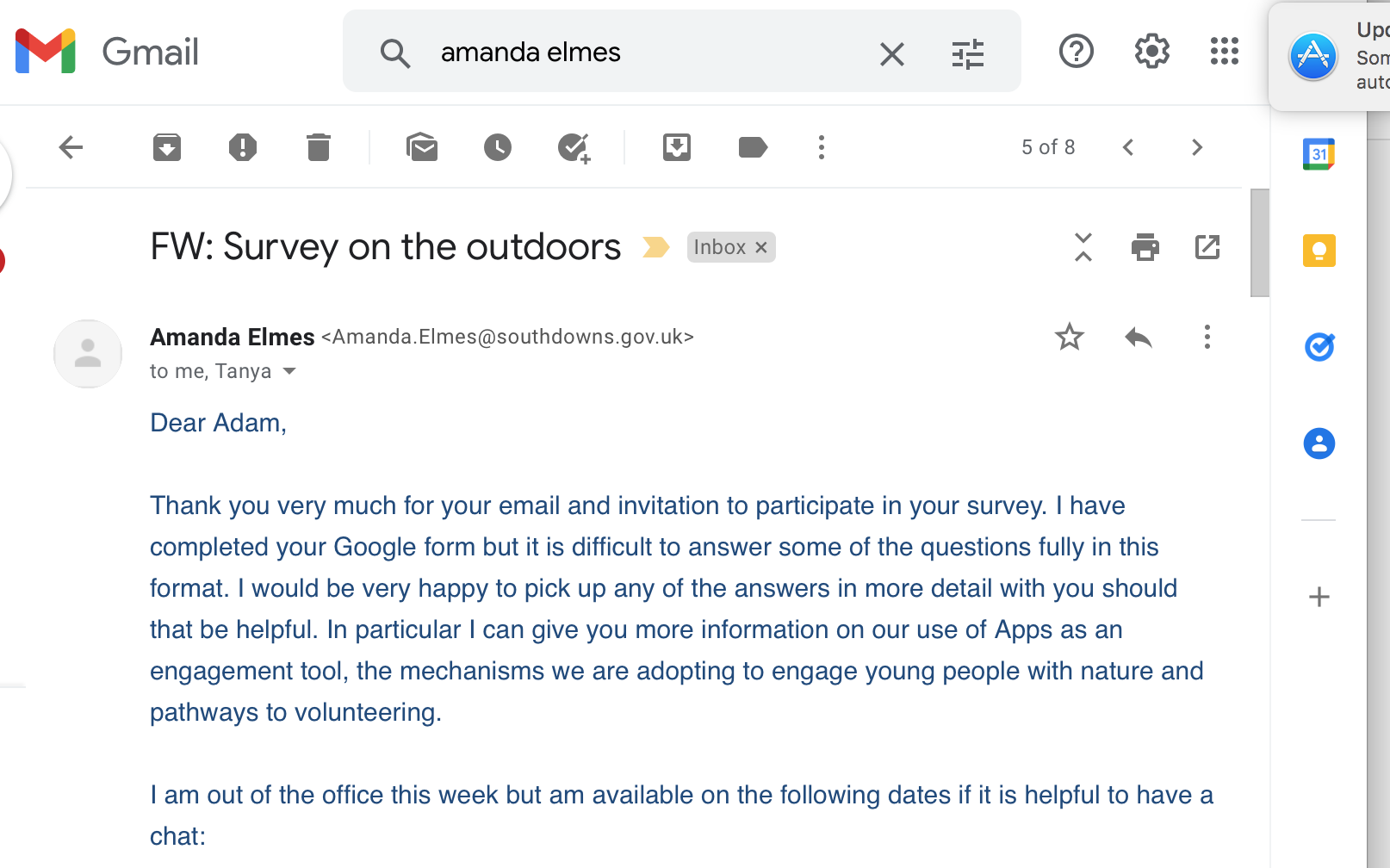
Task: Open the toolbar's More options menu
Action: point(822,147)
